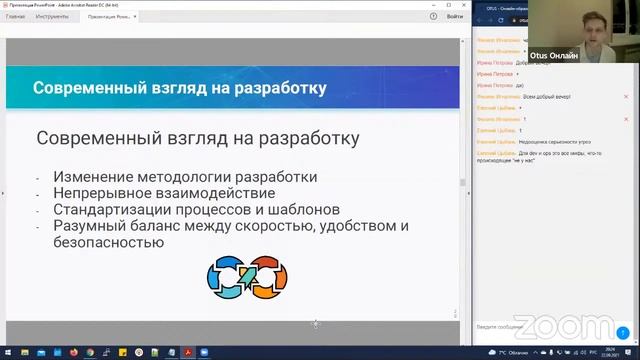Open the weather widget showing 7°C
Viewport: 640px width, 360px height.
pos(508,352)
